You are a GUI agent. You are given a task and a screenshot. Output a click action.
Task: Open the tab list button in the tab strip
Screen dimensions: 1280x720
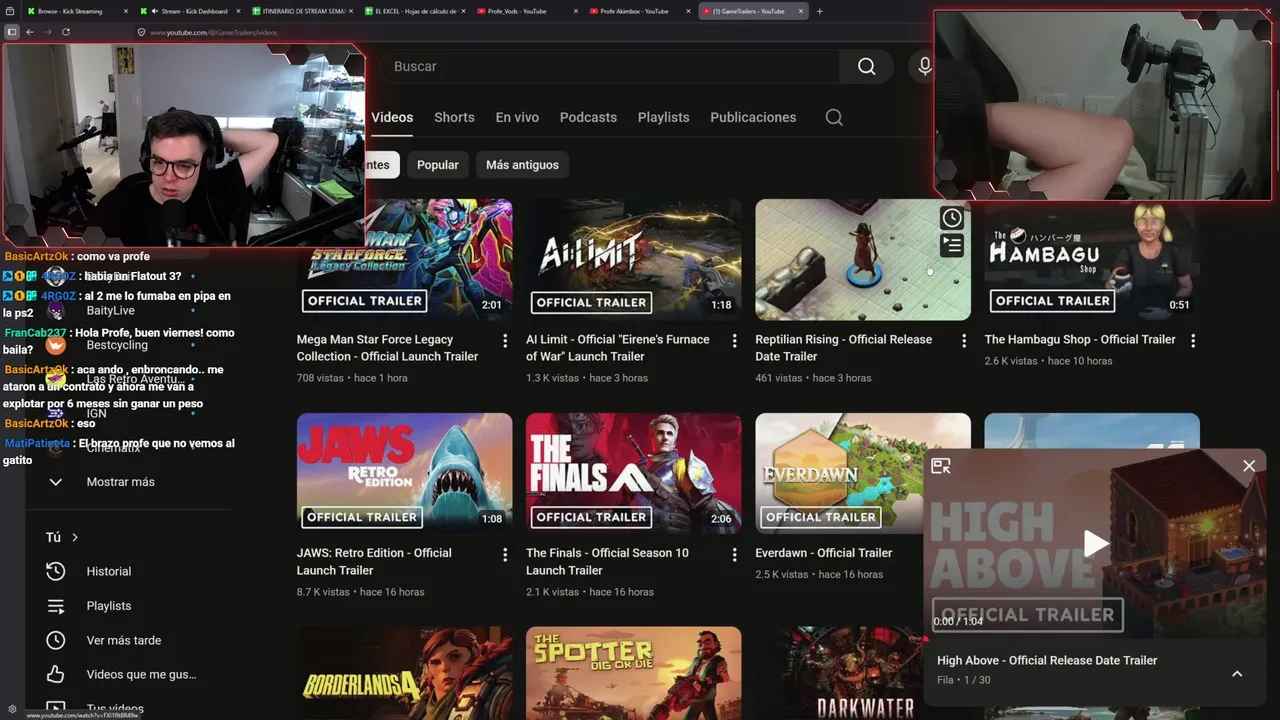(x=9, y=11)
